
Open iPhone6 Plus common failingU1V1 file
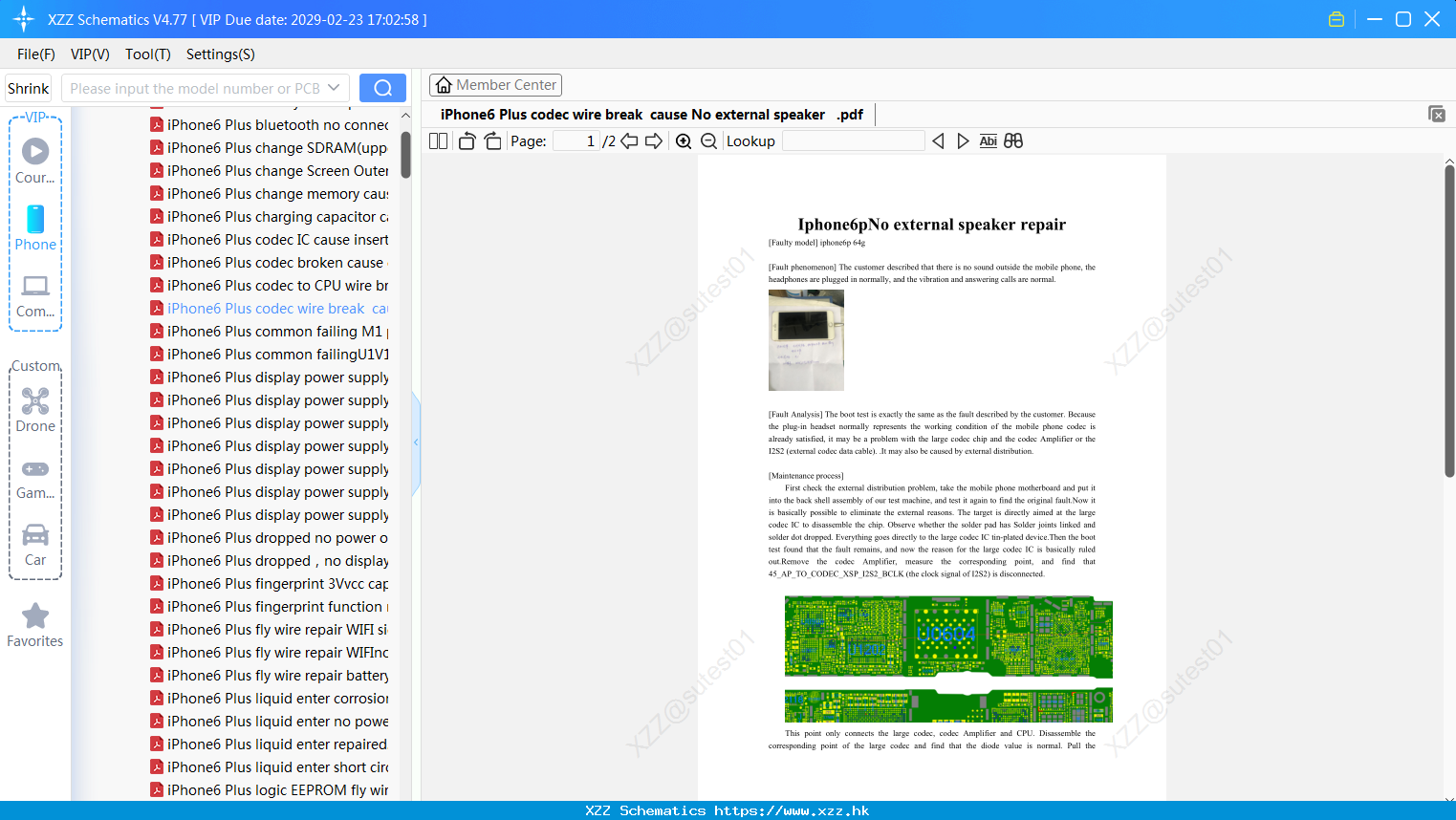pos(270,355)
